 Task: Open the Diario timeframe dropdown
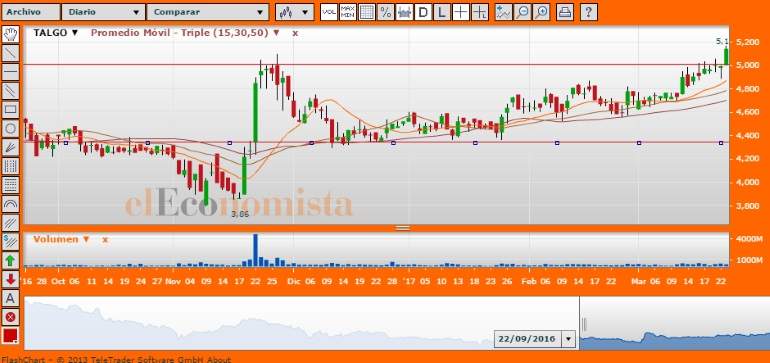[103, 12]
